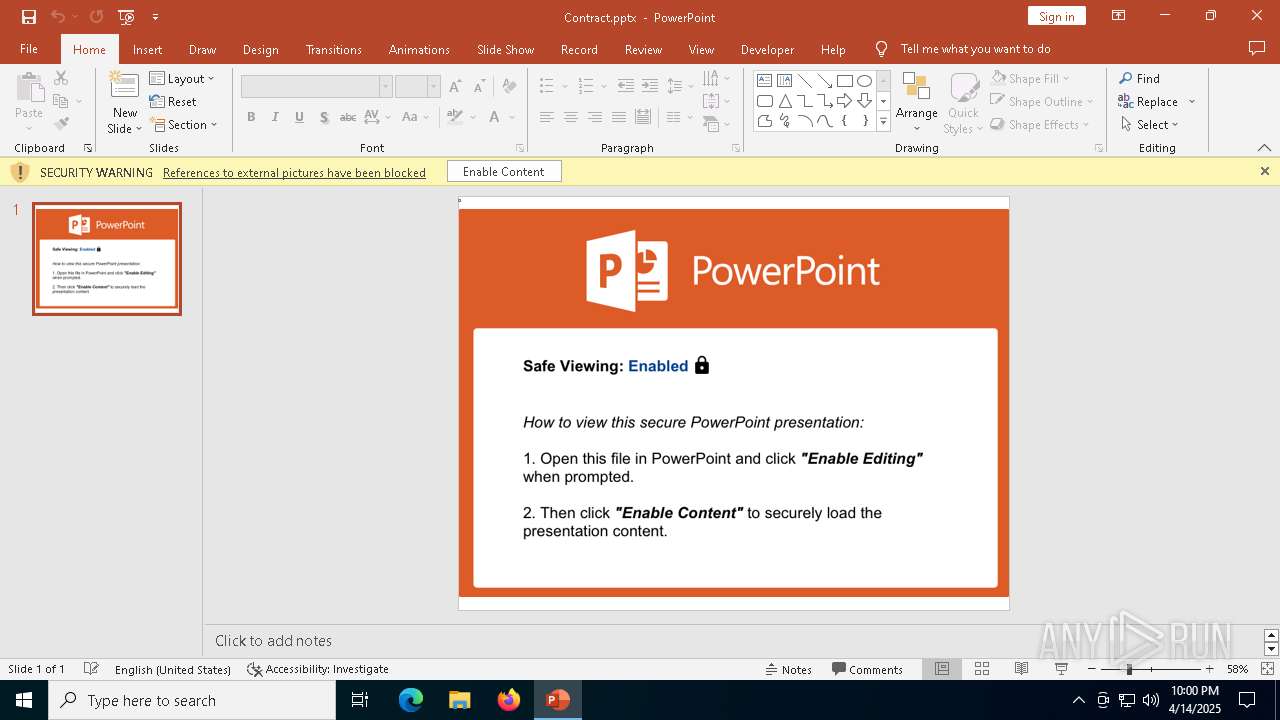Click the Fit Slide to Window icon
This screenshot has height=720, width=1280.
pyautogui.click(x=1267, y=669)
